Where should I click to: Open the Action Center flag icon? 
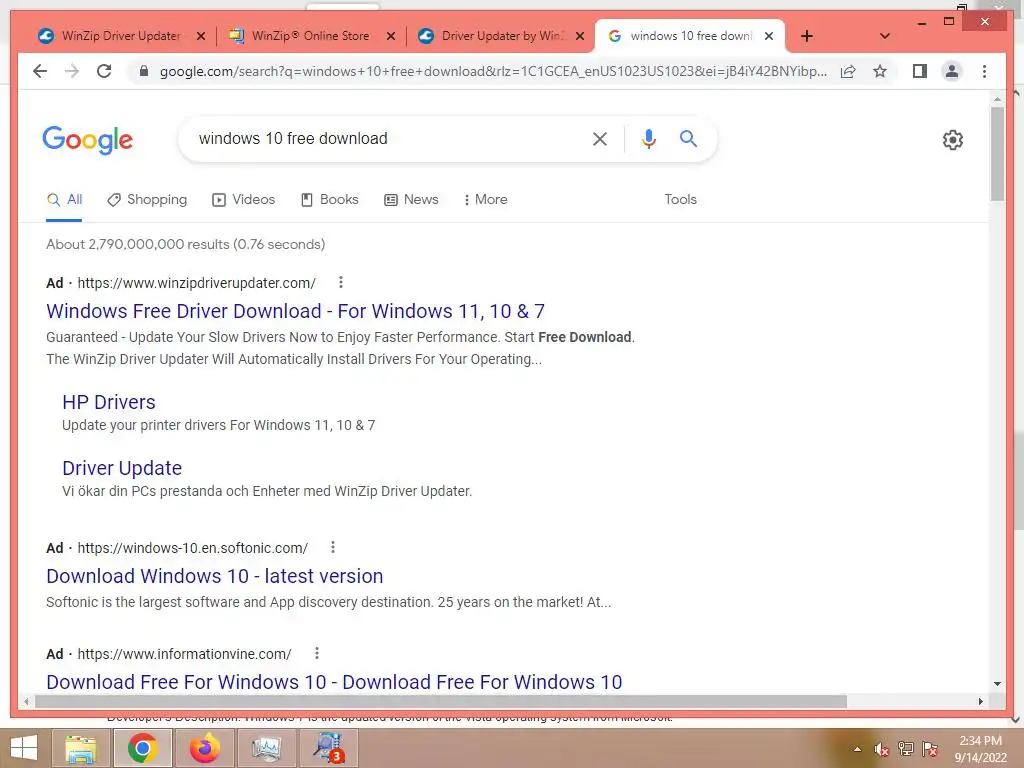click(930, 749)
